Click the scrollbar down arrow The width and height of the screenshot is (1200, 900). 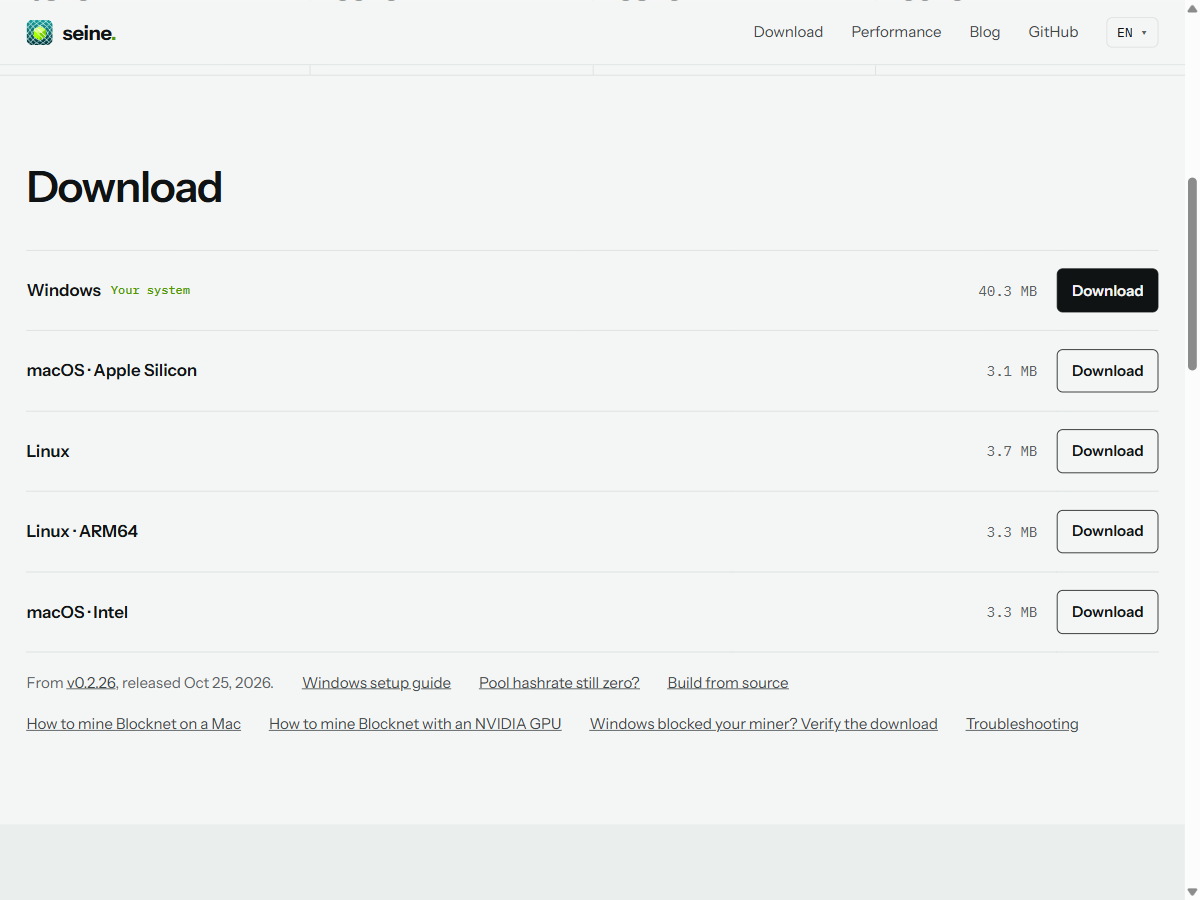pos(1192,891)
